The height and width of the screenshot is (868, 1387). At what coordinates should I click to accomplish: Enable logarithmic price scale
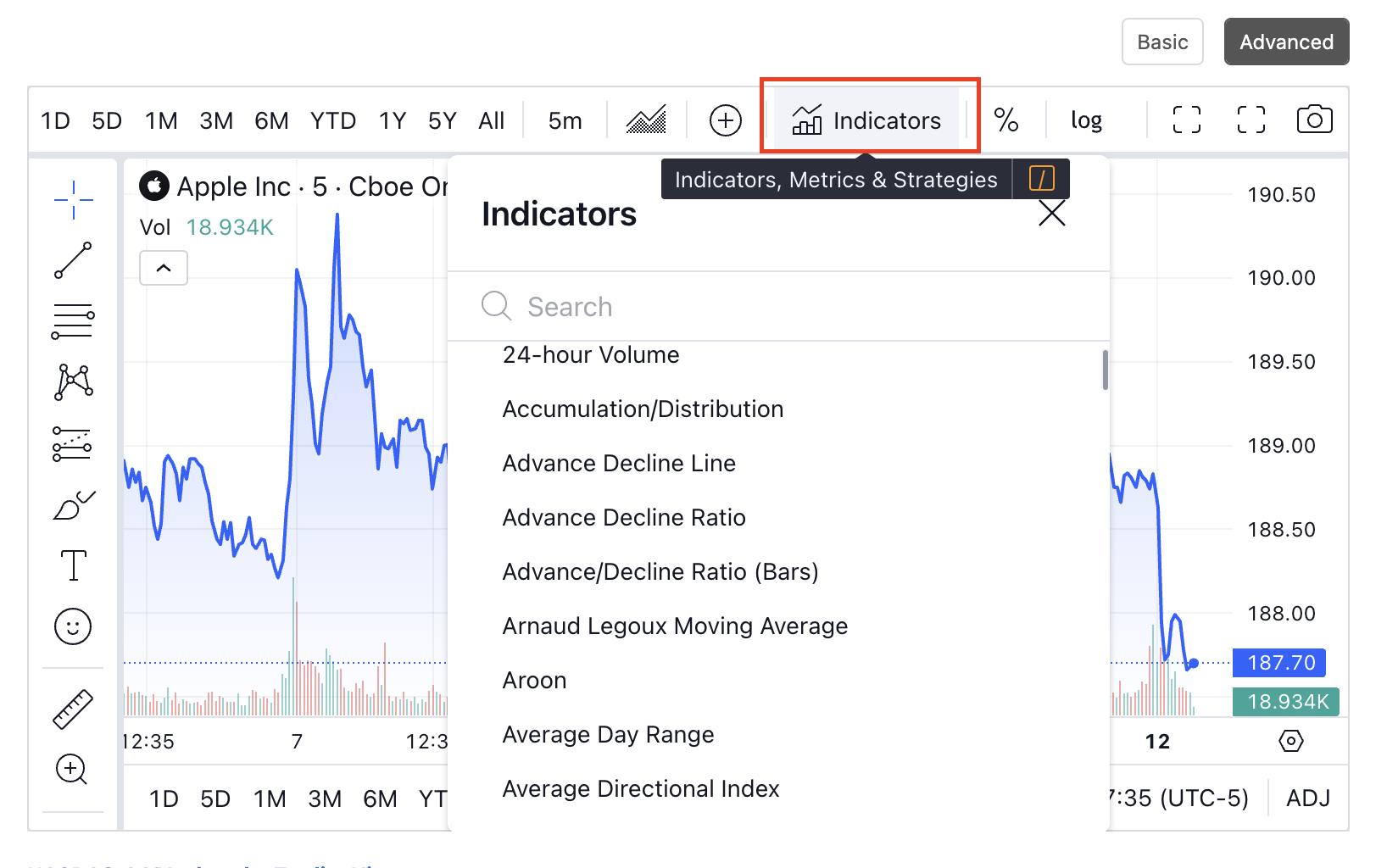click(1086, 120)
